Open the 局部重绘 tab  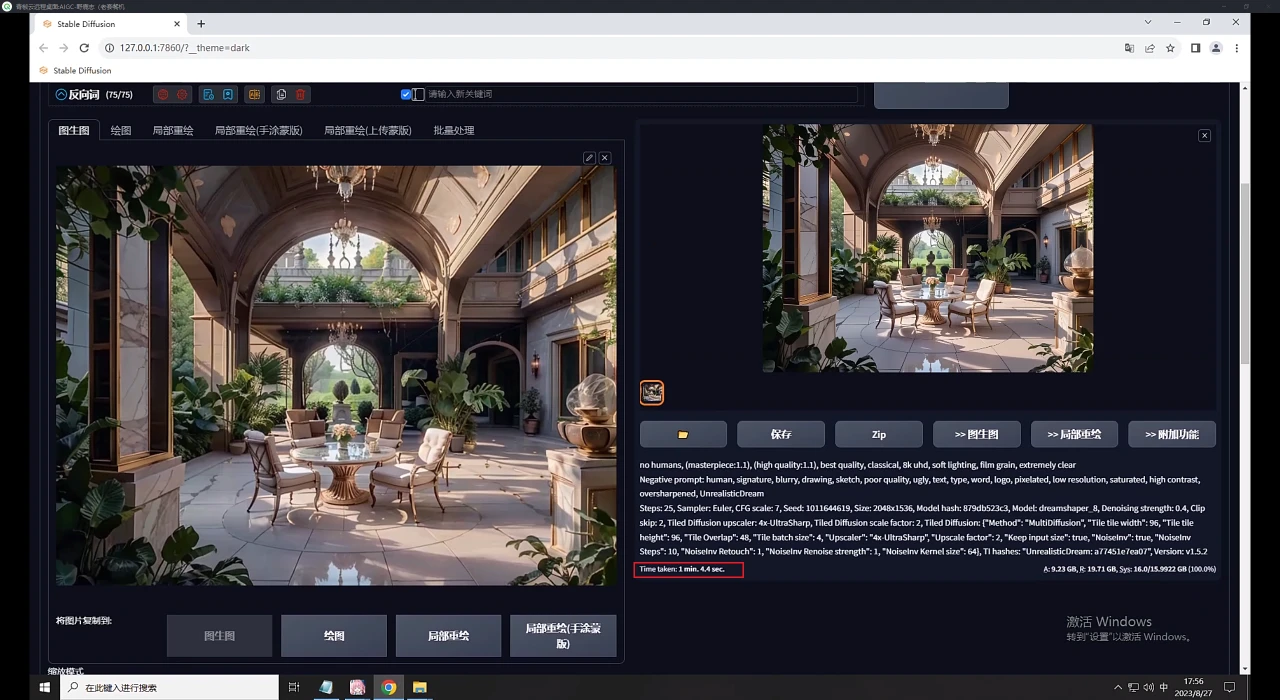[x=173, y=130]
